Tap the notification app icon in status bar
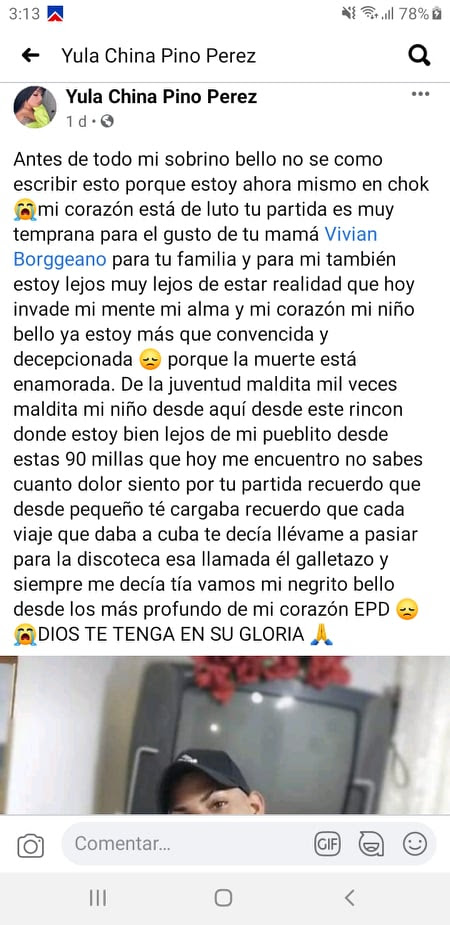 pos(55,14)
